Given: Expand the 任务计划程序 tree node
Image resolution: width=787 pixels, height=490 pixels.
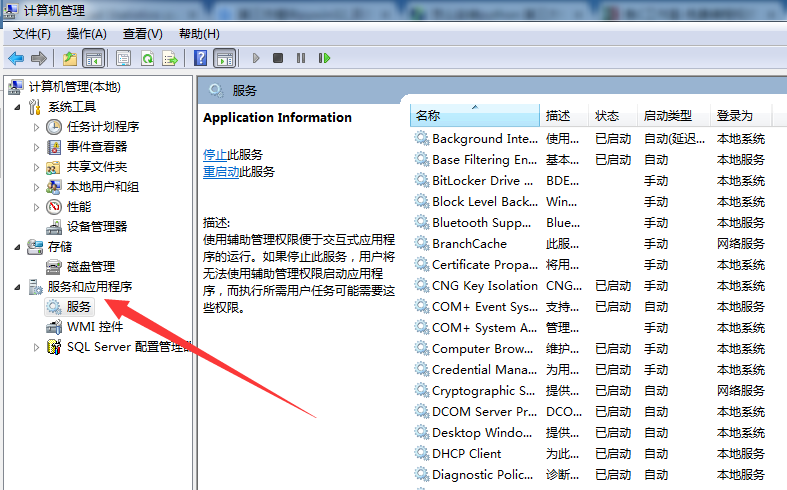Looking at the screenshot, I should (37, 127).
